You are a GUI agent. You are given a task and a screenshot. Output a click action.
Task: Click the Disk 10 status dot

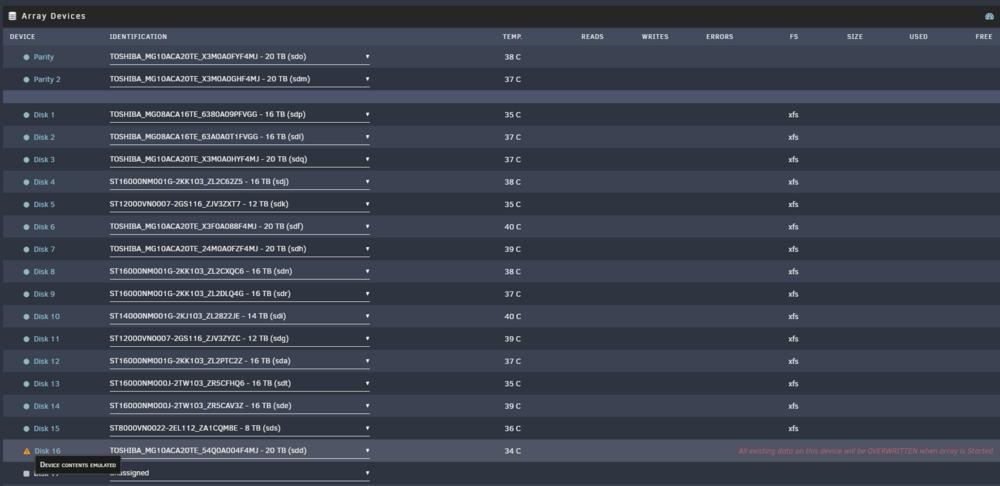coord(26,316)
